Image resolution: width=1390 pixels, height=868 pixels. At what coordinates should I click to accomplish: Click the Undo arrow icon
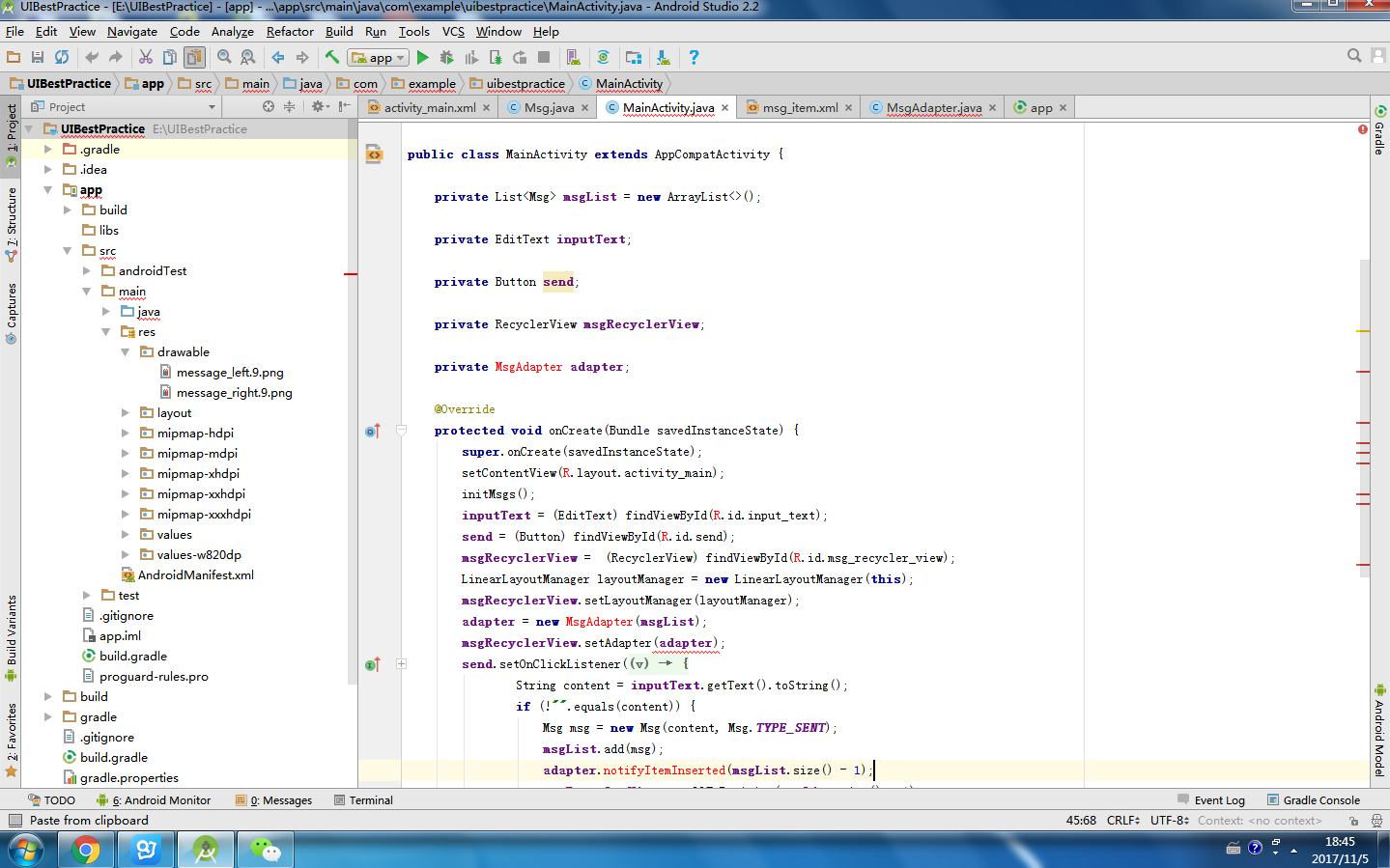(x=92, y=57)
